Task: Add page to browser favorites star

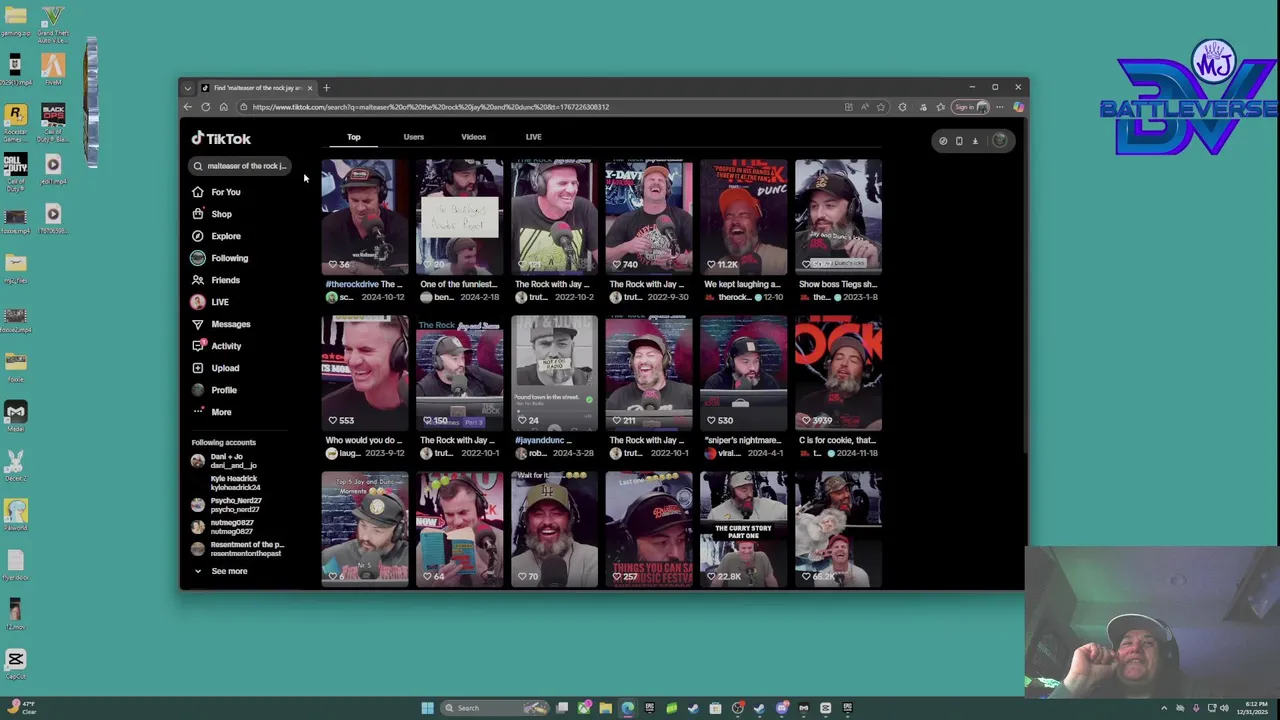Action: pyautogui.click(x=881, y=107)
